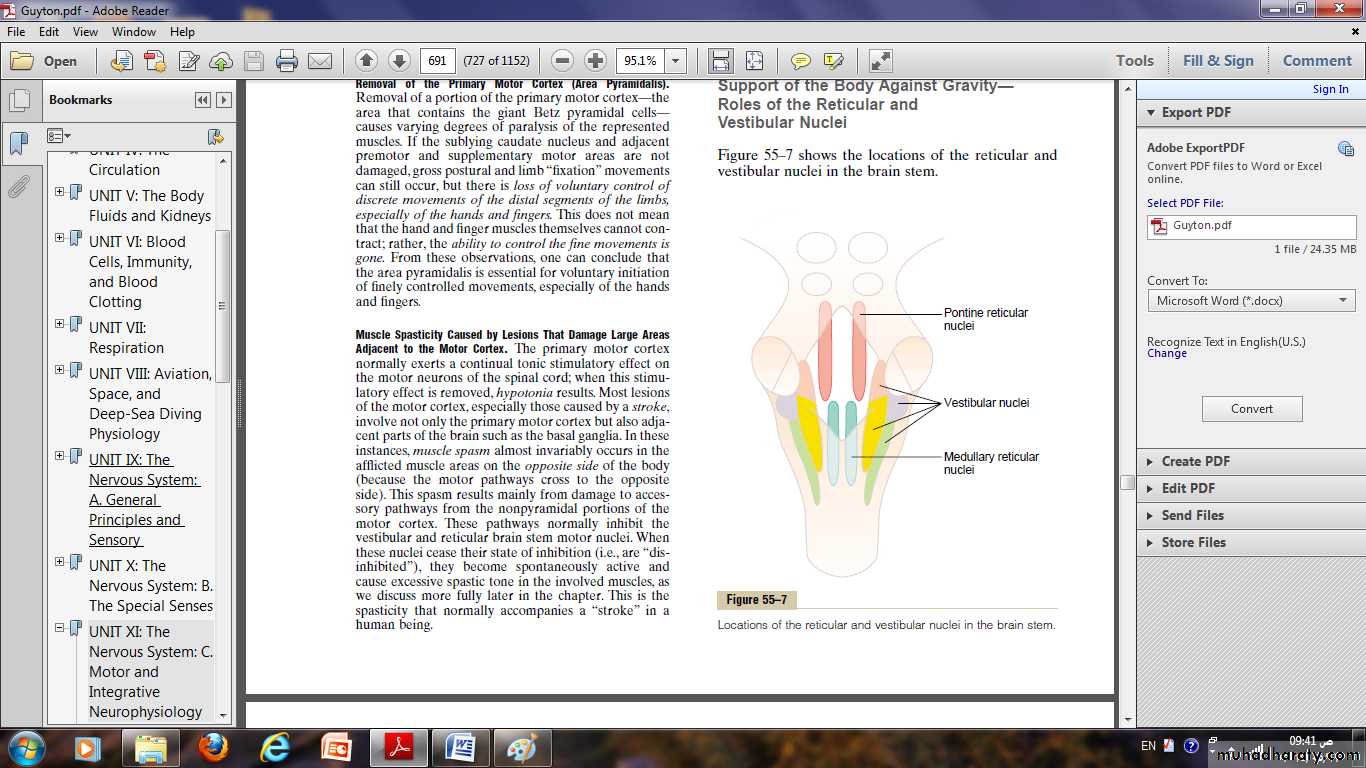Toggle read mode with the expand arrows icon
1366x768 pixels.
coord(880,61)
